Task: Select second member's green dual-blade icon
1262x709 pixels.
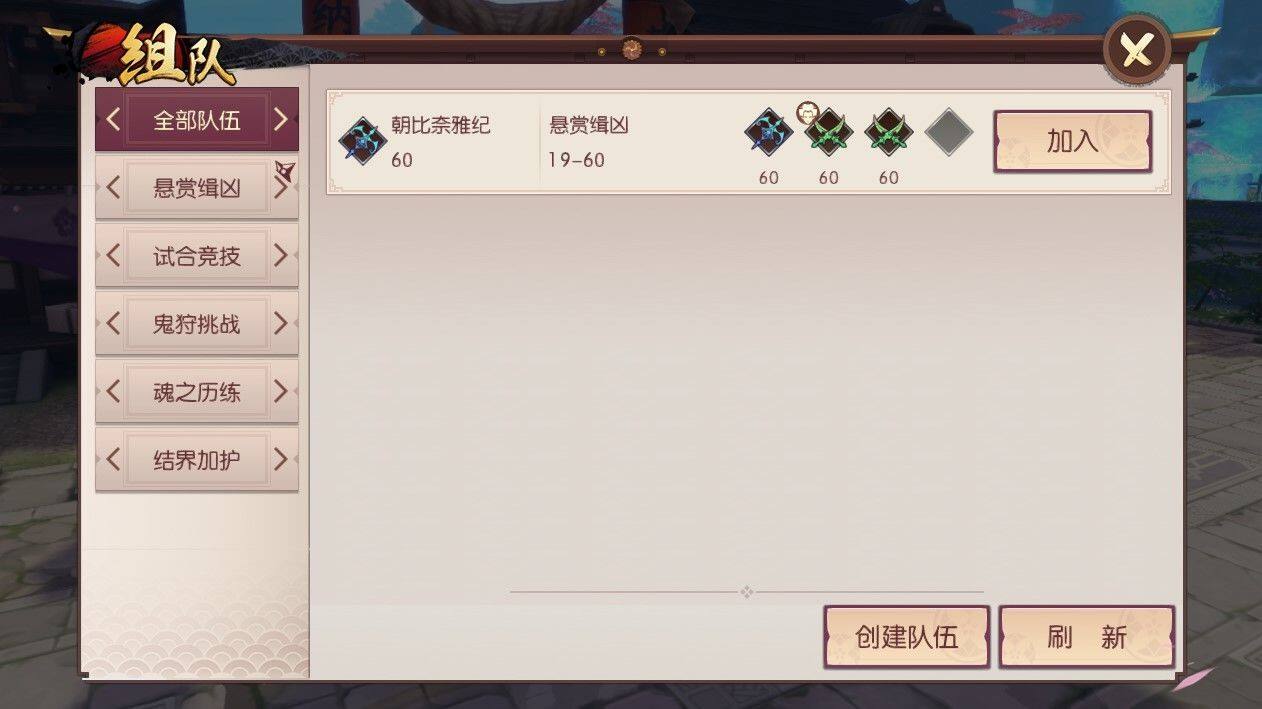Action: 829,133
